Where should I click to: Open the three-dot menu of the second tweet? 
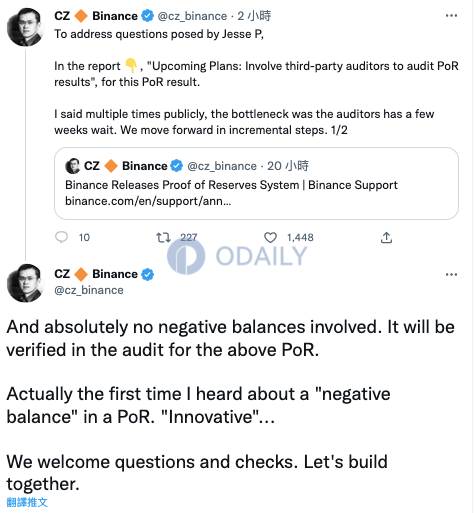pos(451,275)
